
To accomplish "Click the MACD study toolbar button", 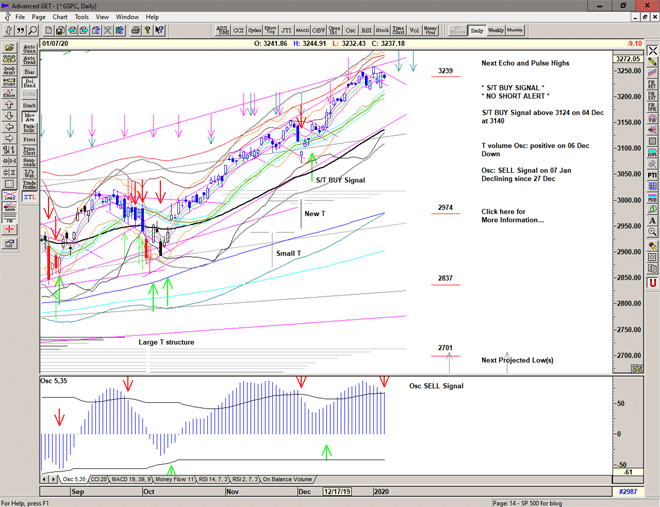I will pos(303,30).
